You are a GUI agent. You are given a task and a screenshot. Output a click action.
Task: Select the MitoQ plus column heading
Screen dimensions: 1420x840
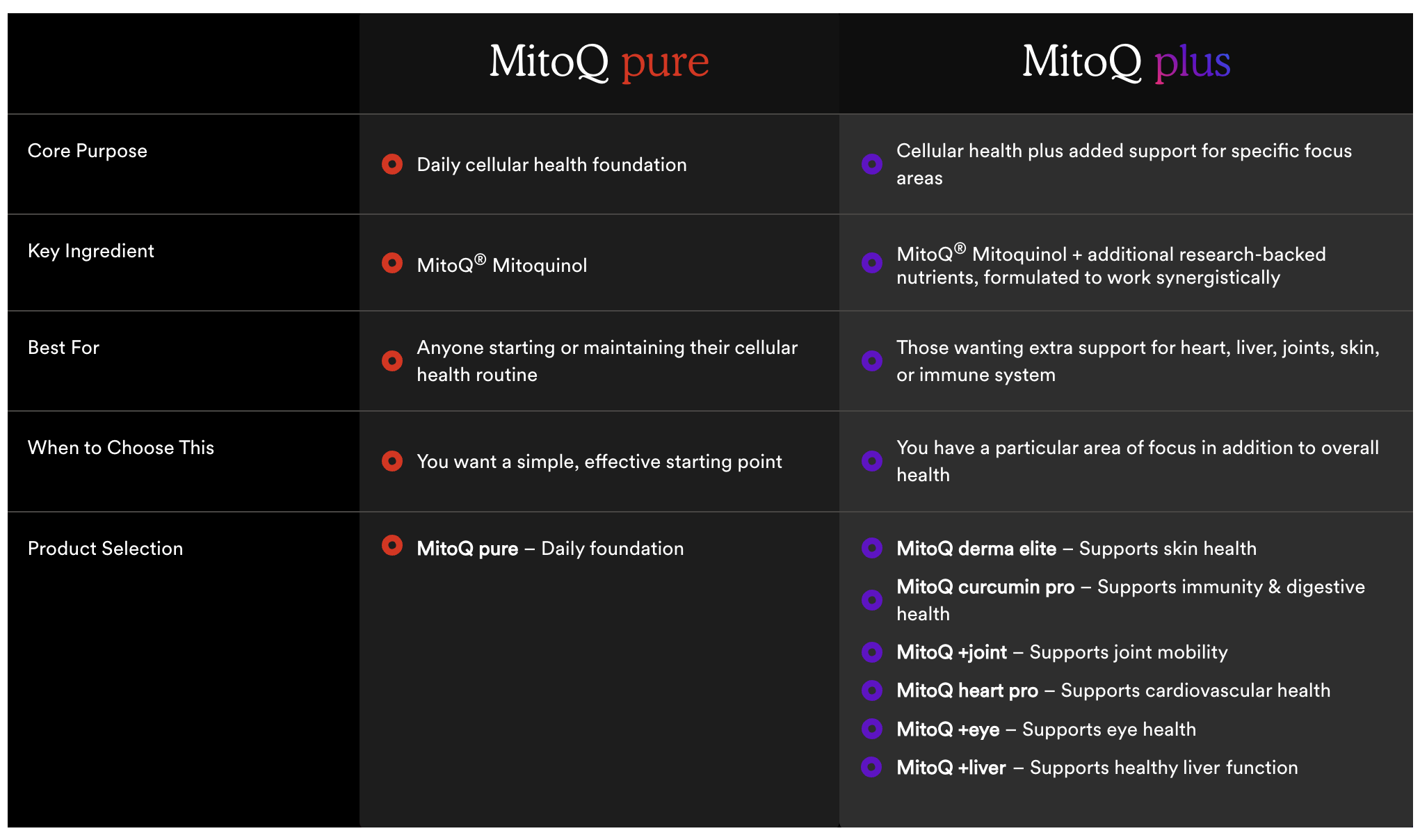[1126, 62]
